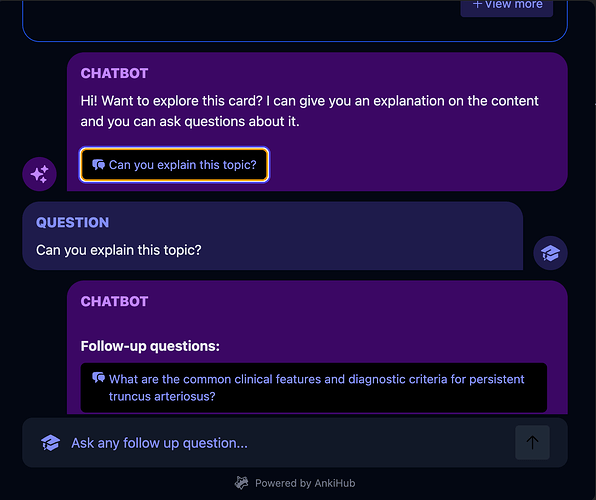This screenshot has width=596, height=500.
Task: Click the "Follow-up questions:" heading
Action: click(150, 346)
